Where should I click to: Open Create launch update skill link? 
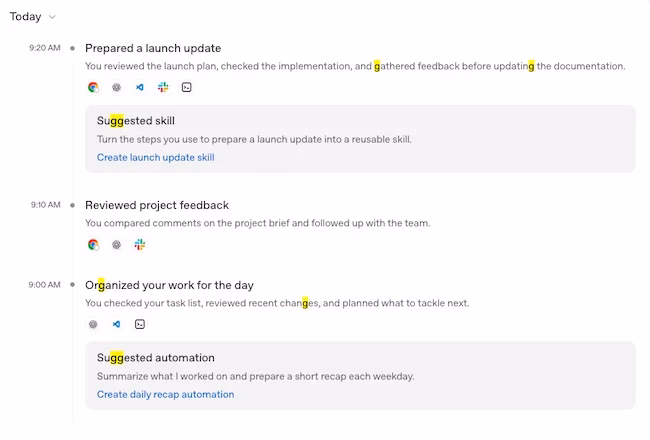[x=155, y=158]
